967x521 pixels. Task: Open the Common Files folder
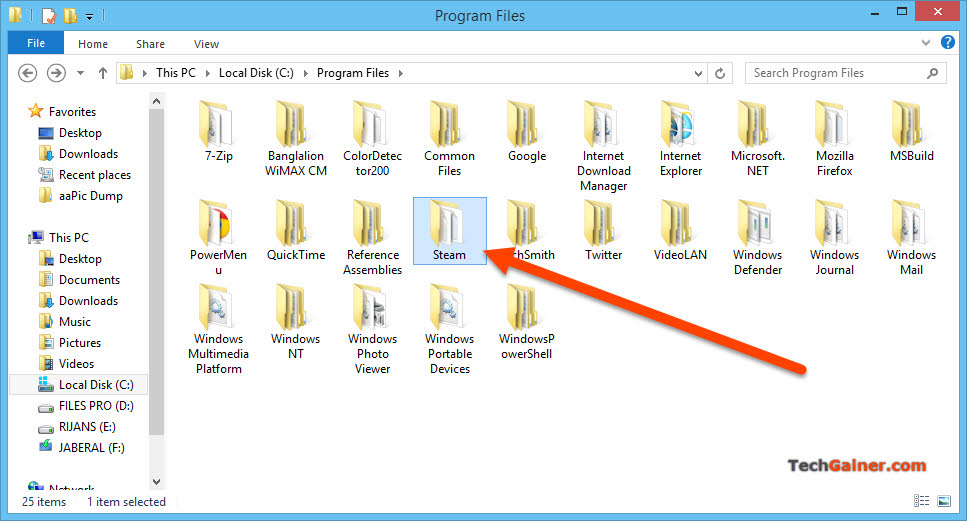[450, 139]
